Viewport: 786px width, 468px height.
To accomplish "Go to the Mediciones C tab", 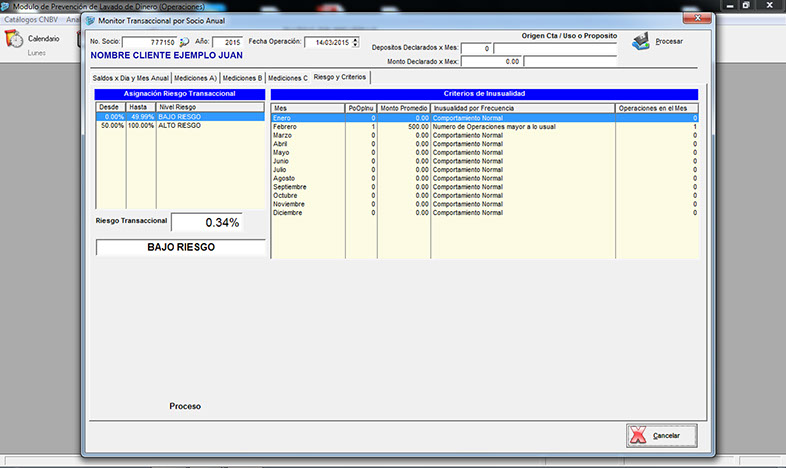I will (288, 77).
